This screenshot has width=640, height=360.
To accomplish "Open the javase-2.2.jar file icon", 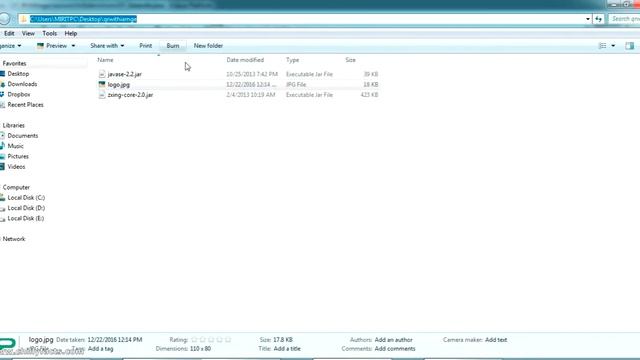I will click(x=102, y=74).
